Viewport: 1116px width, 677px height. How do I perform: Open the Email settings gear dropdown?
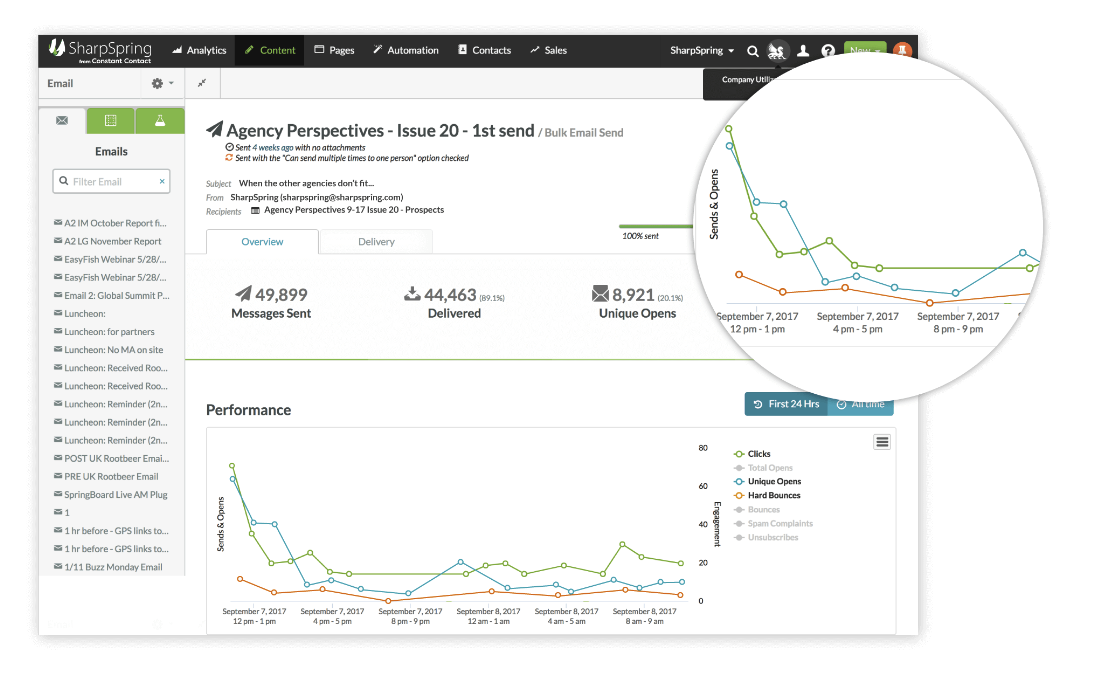pyautogui.click(x=162, y=84)
